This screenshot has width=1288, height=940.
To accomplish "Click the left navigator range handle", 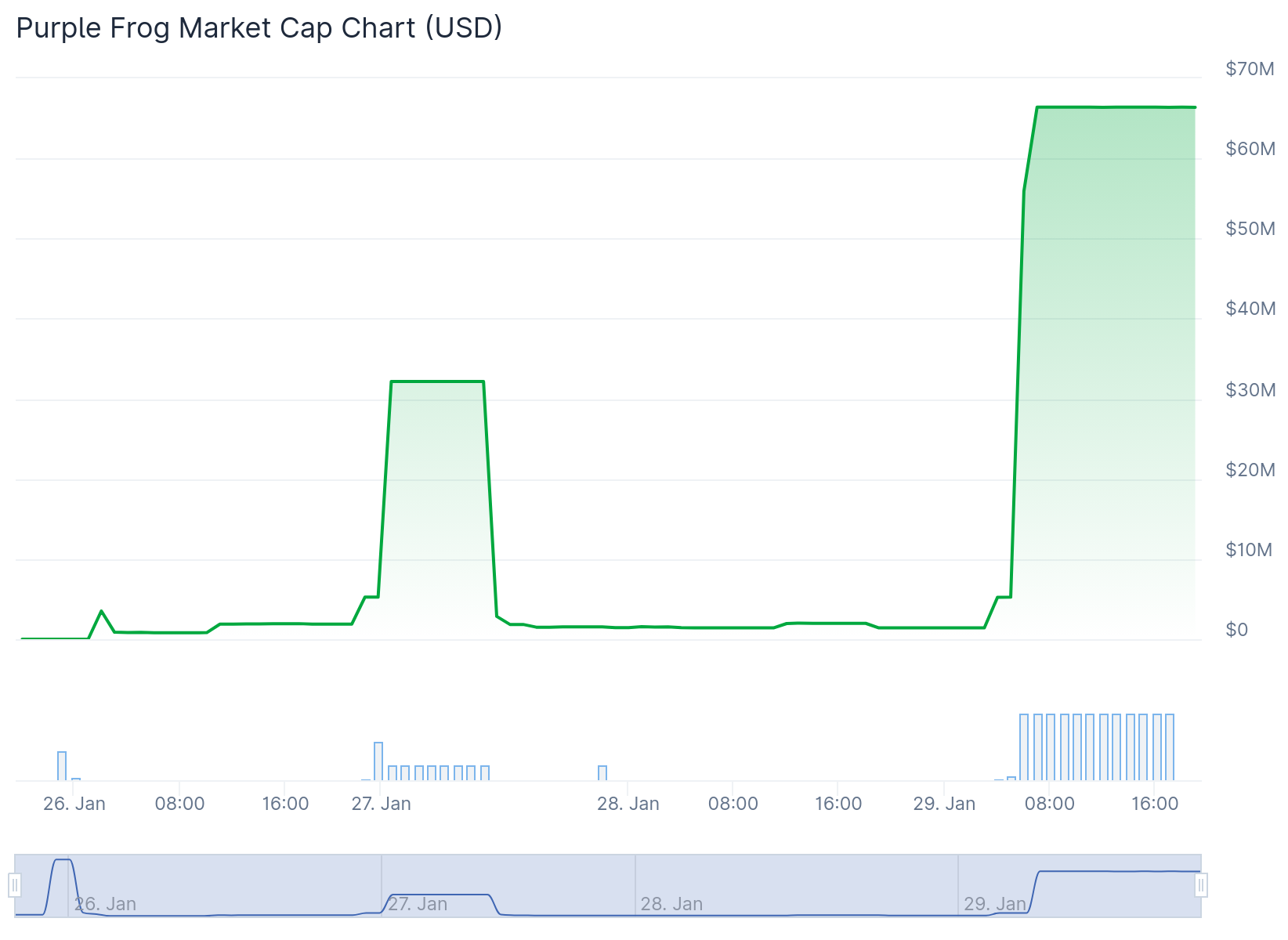I will click(x=15, y=886).
